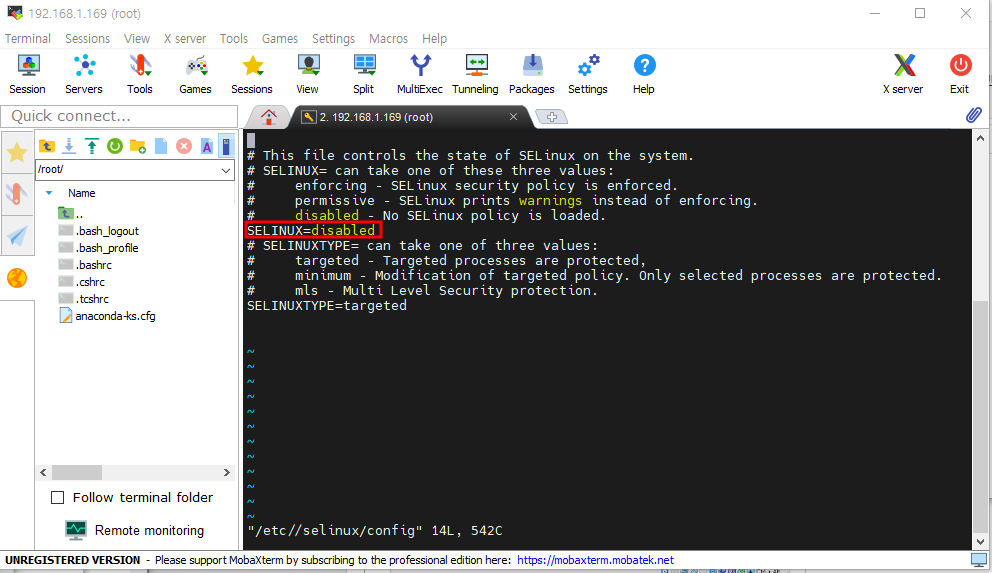Go to parent folder in SFTP toolbar
The width and height of the screenshot is (992, 573).
[x=47, y=146]
